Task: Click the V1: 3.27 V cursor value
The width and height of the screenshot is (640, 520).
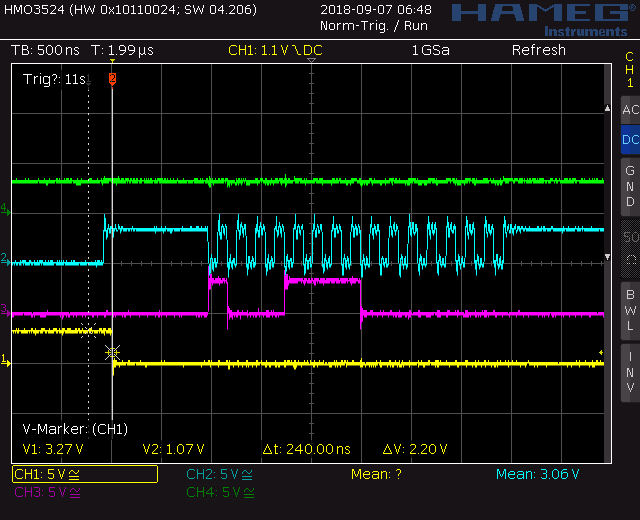Action: (53, 449)
